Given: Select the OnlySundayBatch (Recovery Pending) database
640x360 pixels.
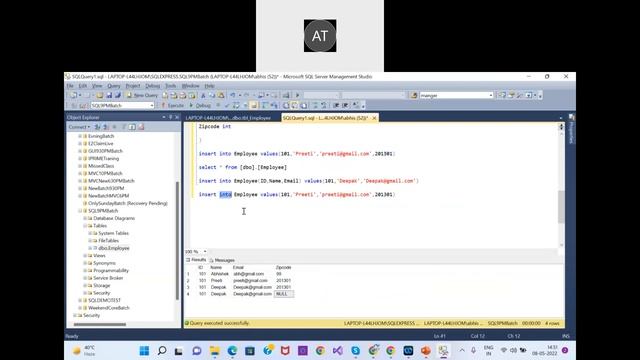Looking at the screenshot, I should coord(128,203).
